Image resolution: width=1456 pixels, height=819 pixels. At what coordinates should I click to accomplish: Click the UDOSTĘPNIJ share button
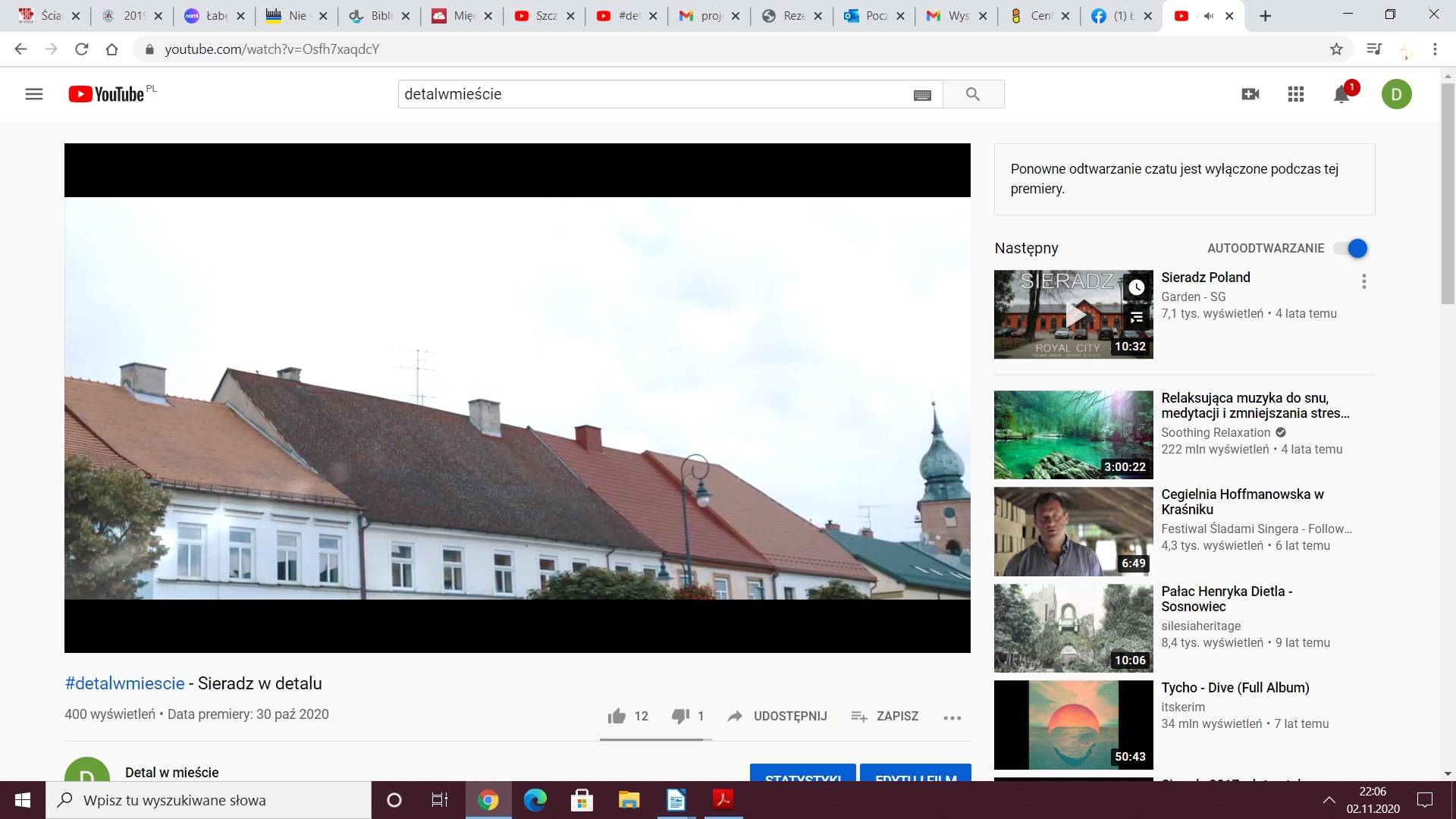tap(777, 716)
